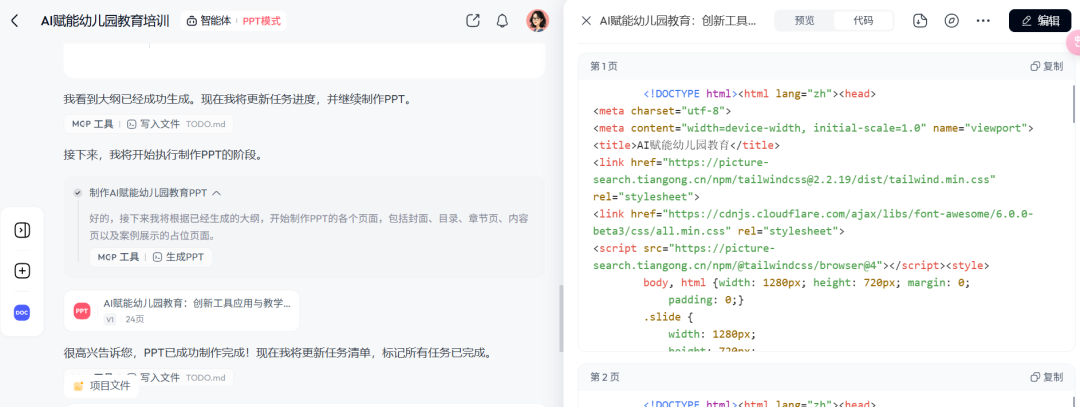The image size is (1080, 407).
Task: Open the share/export icon in chat header
Action: pos(472,21)
